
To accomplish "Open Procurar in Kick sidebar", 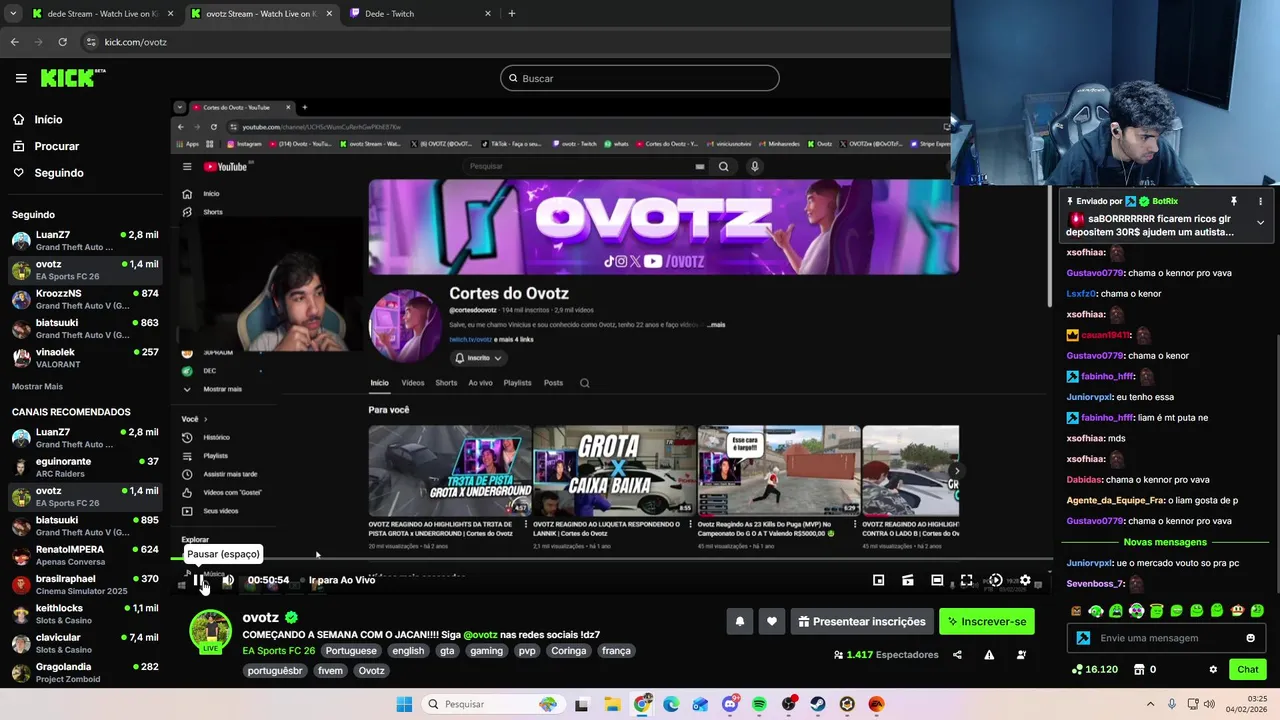I will click(56, 146).
